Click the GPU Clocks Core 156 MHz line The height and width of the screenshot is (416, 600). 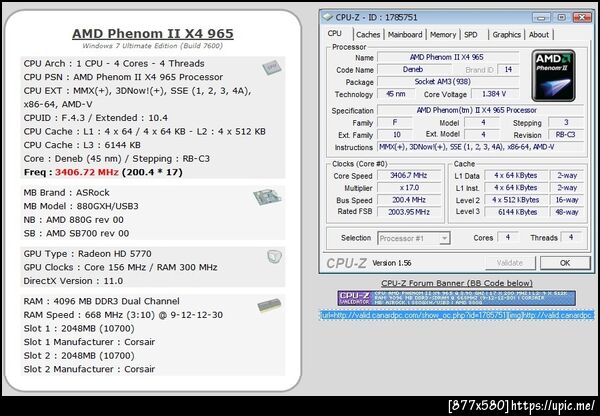pos(121,267)
